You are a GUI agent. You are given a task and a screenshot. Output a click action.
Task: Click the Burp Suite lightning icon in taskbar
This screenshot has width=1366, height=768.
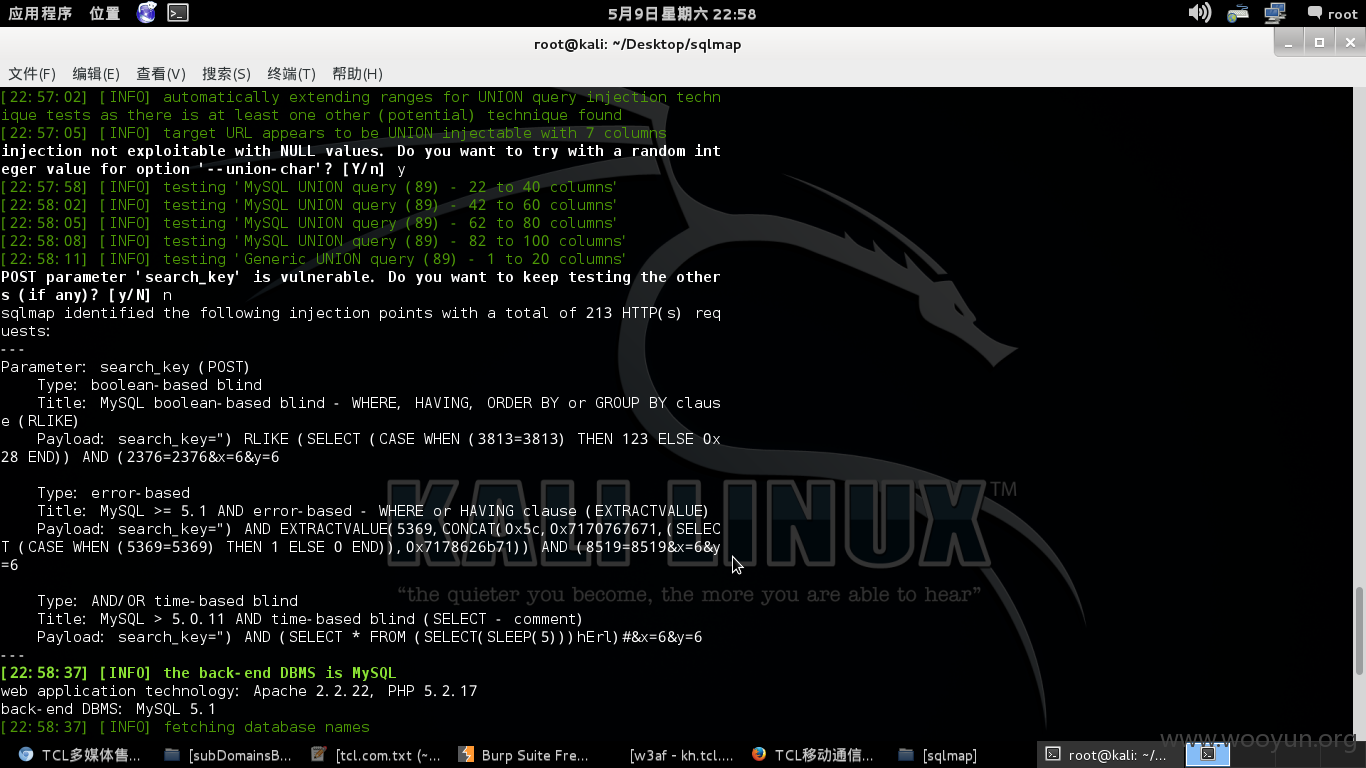(466, 755)
